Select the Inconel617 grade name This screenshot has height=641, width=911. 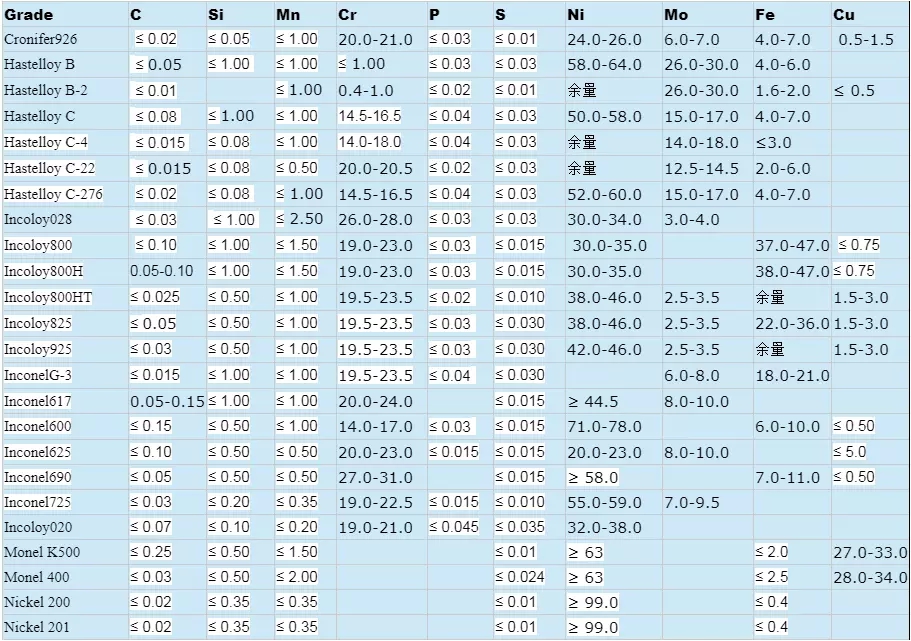(37, 402)
